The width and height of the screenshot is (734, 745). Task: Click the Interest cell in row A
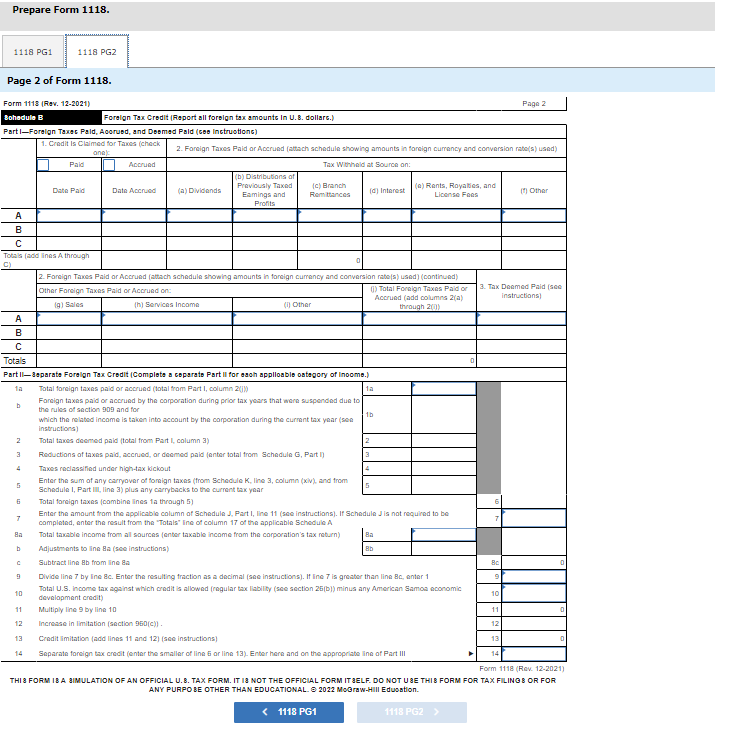pos(387,216)
